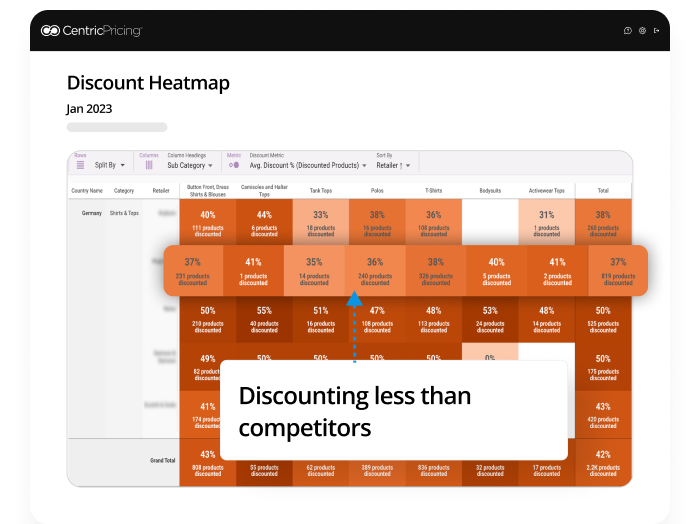This screenshot has width=700, height=524.
Task: Expand the Sub Category column headings dropdown
Action: click(x=190, y=165)
